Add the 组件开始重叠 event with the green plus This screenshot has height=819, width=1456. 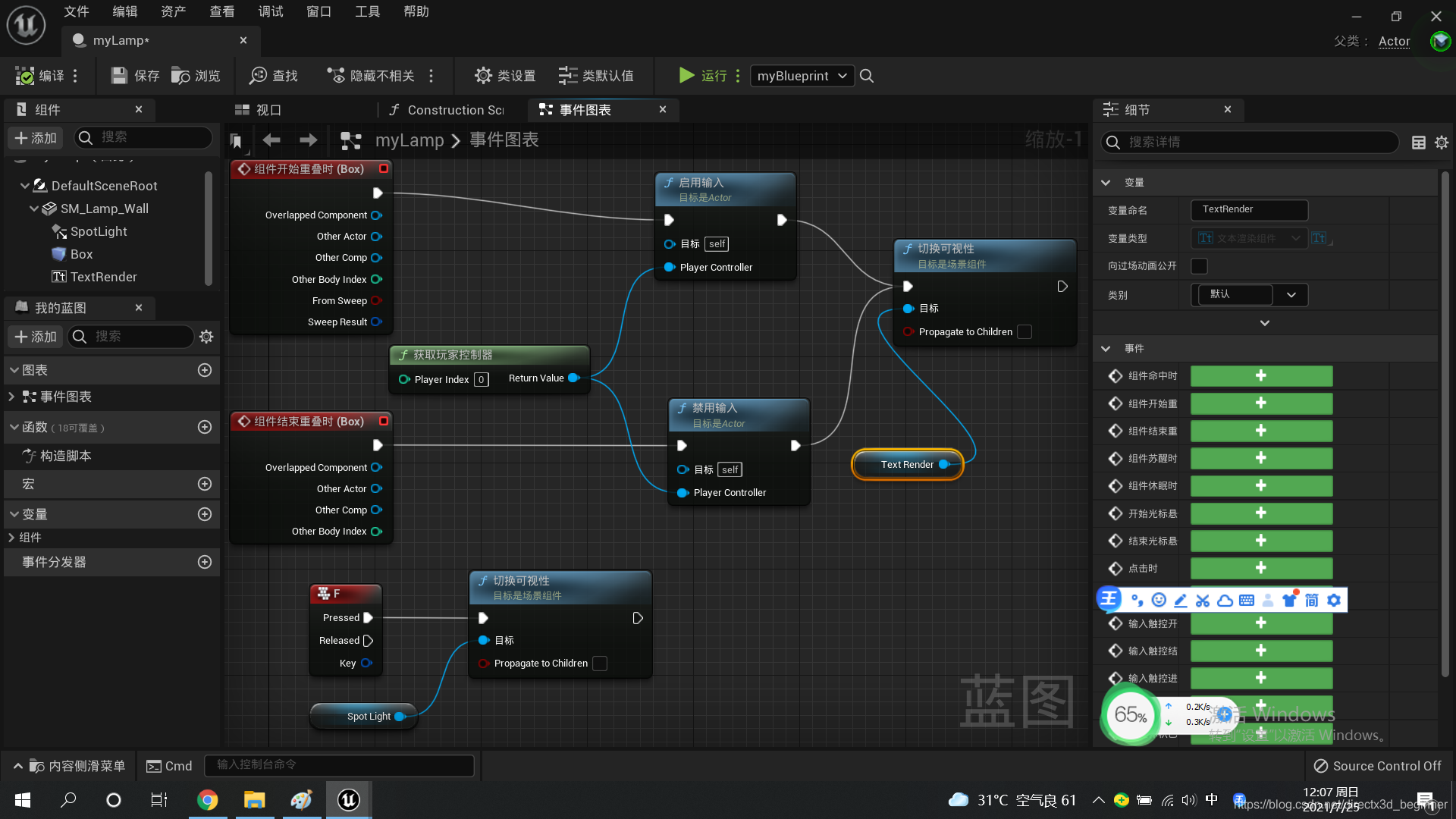[1260, 403]
